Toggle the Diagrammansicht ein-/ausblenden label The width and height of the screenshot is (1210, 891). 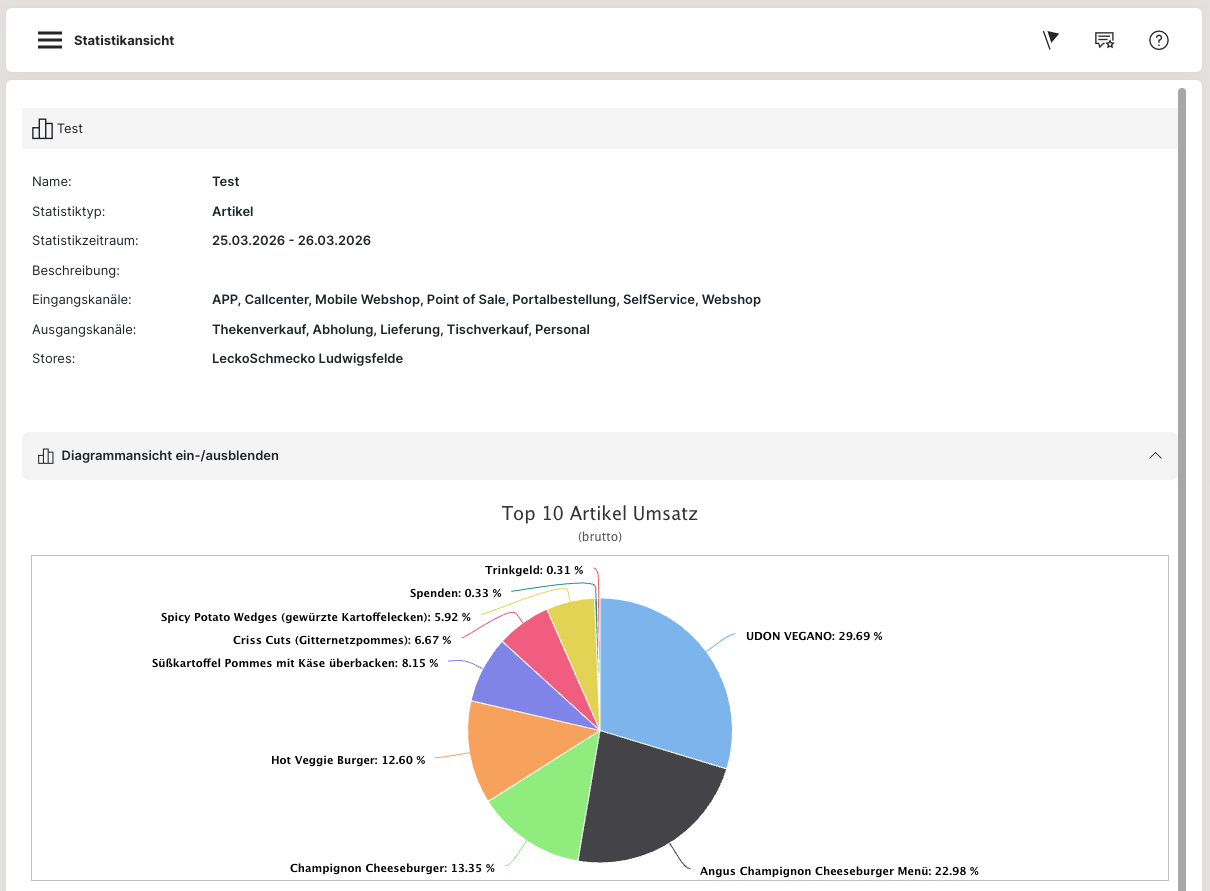coord(170,456)
